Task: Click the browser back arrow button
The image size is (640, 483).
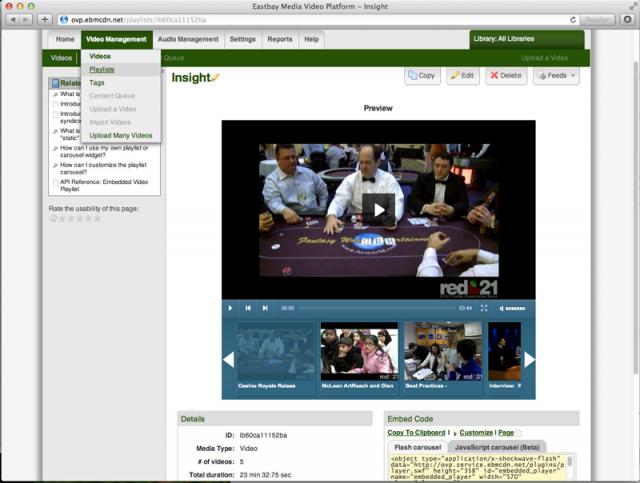Action: pos(12,20)
